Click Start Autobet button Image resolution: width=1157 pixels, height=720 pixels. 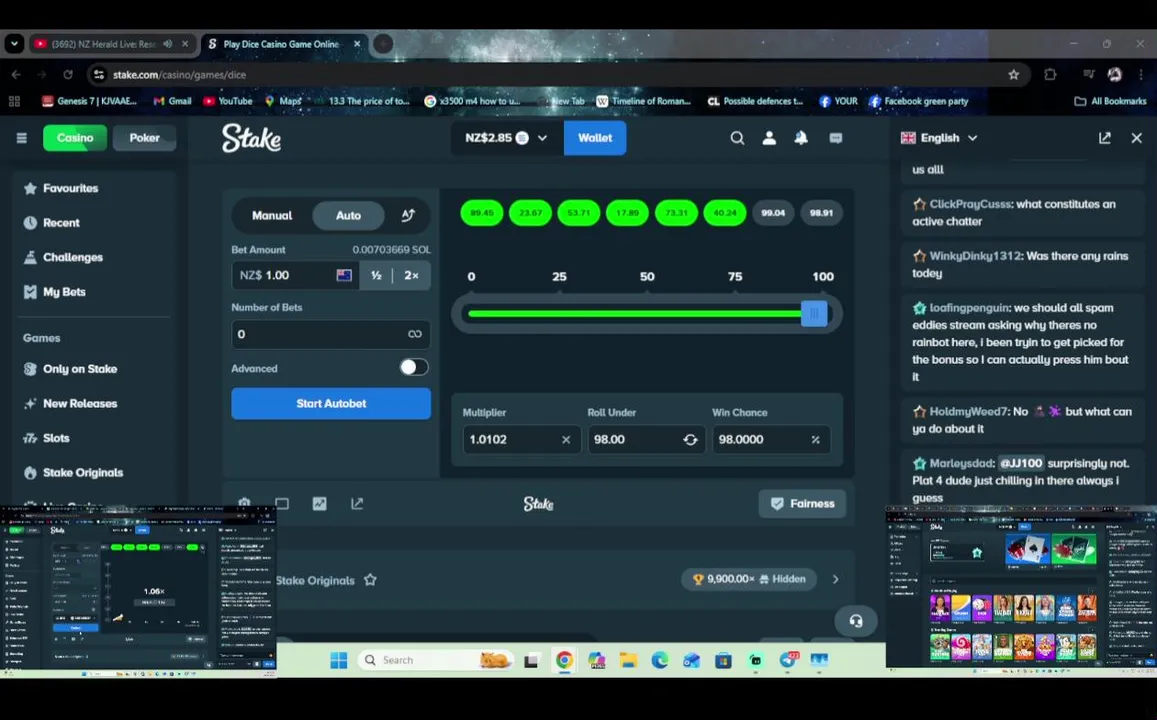pos(331,404)
